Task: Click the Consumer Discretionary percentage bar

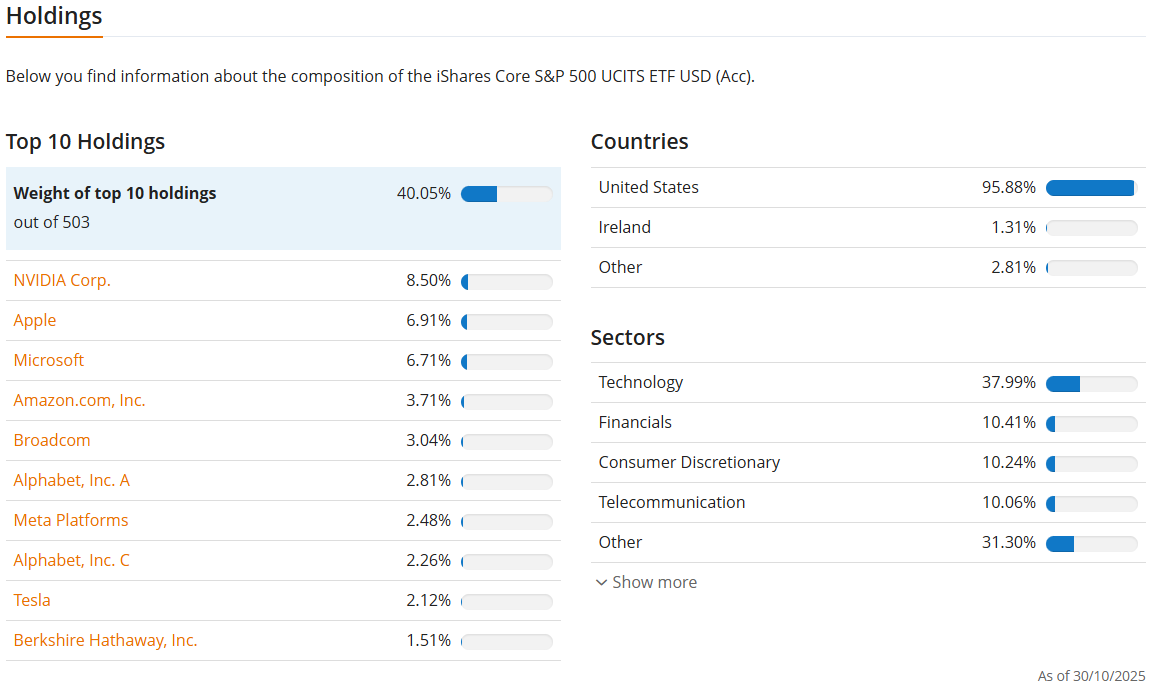Action: click(x=1092, y=463)
